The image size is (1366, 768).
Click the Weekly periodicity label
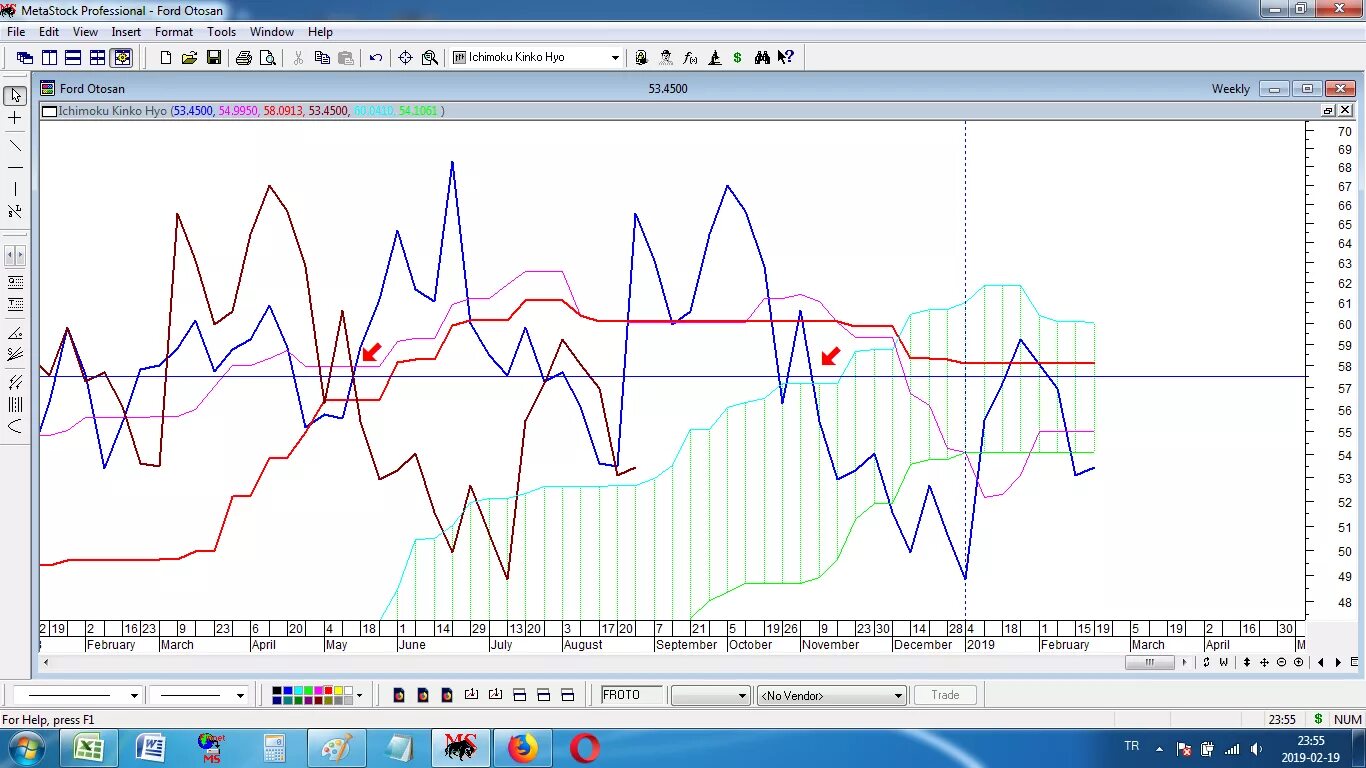[x=1231, y=89]
